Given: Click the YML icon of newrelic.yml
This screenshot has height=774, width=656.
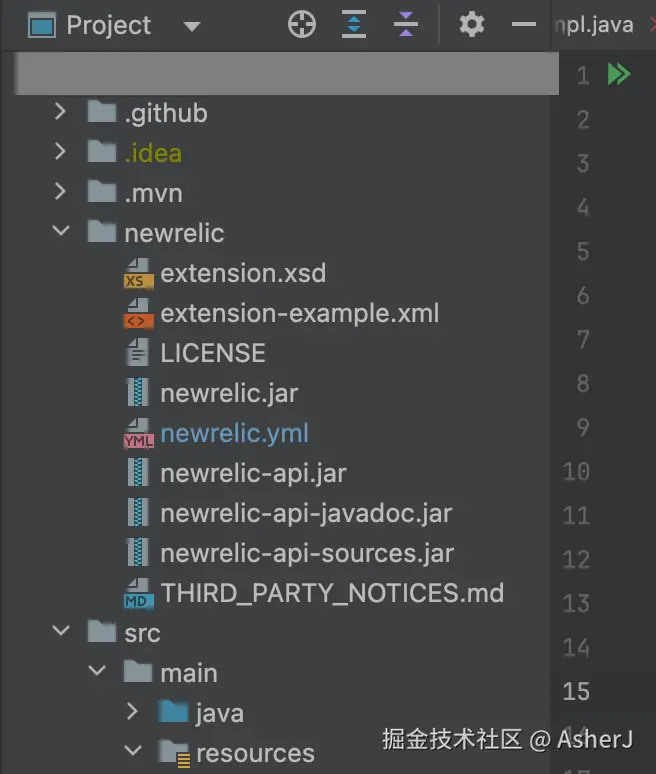Looking at the screenshot, I should tap(139, 433).
